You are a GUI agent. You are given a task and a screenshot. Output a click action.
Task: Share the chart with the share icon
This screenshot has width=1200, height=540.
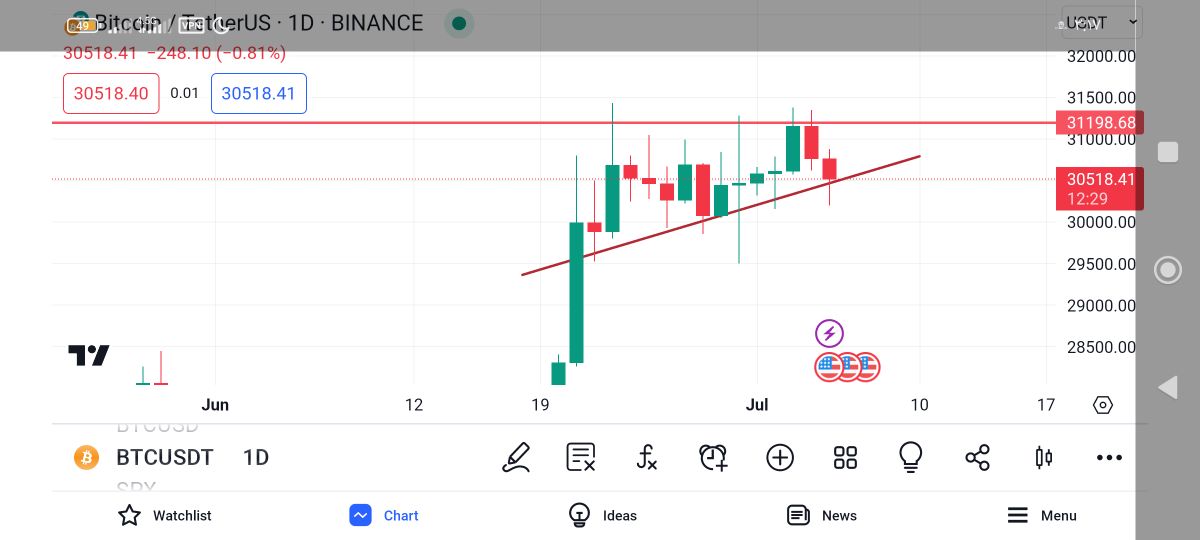pos(977,458)
